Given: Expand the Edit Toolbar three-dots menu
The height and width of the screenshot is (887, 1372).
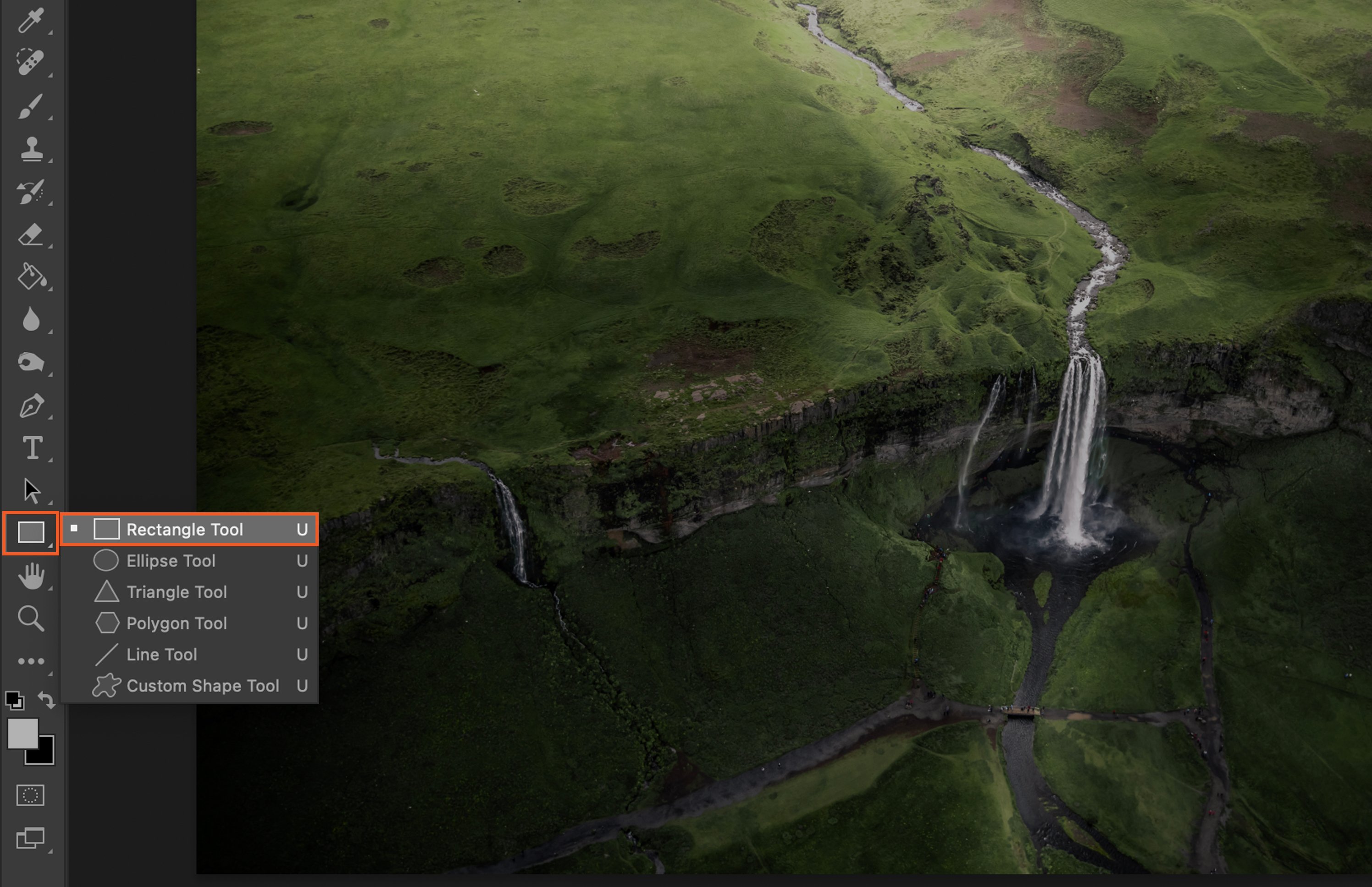Looking at the screenshot, I should click(x=31, y=661).
